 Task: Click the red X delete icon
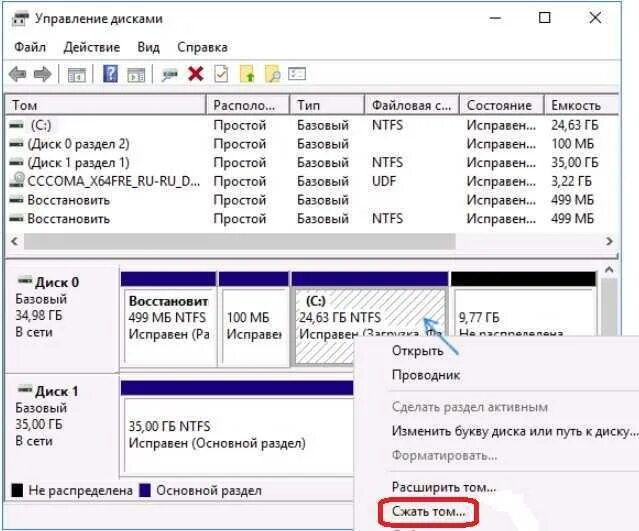coord(196,74)
